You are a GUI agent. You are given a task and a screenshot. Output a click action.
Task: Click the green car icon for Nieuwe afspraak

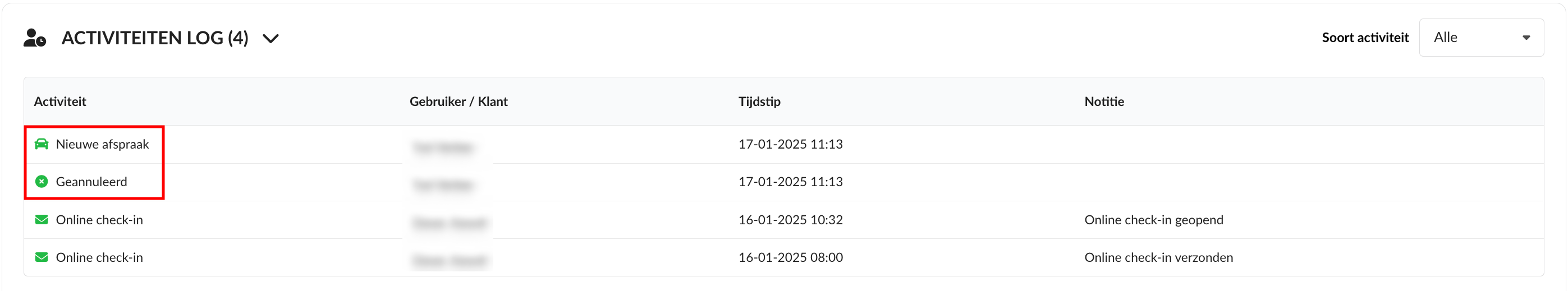[42, 144]
